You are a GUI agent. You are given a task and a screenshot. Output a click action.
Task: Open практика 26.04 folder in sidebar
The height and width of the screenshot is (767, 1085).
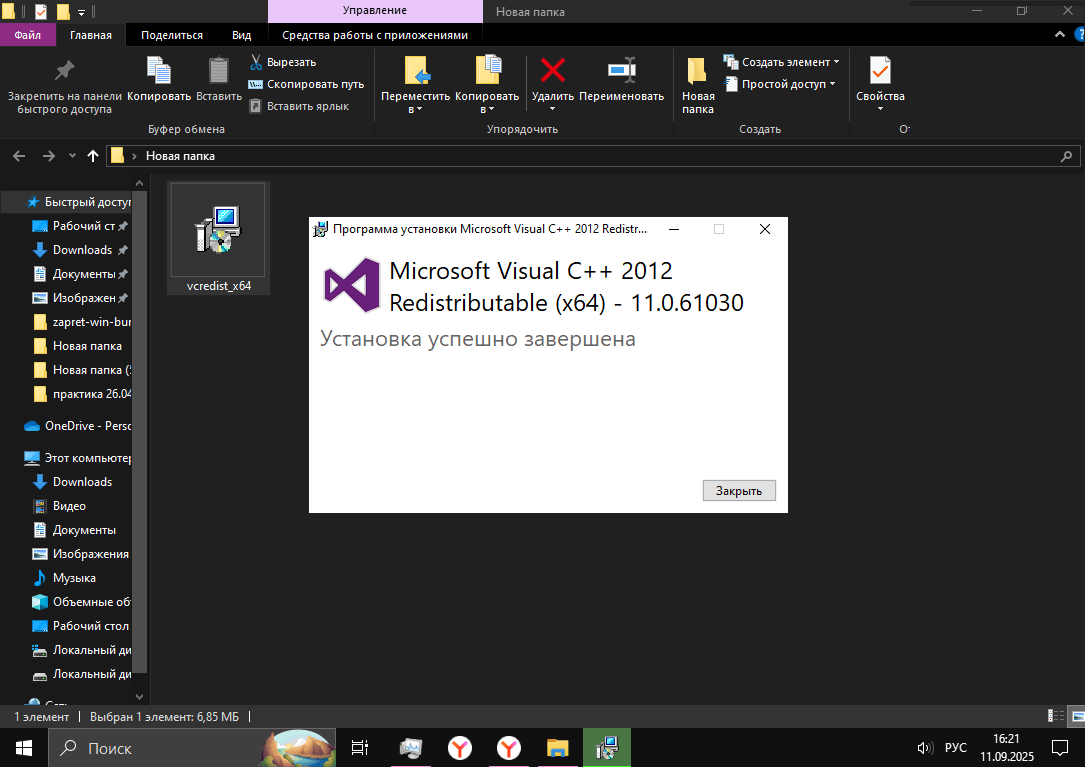pos(82,394)
